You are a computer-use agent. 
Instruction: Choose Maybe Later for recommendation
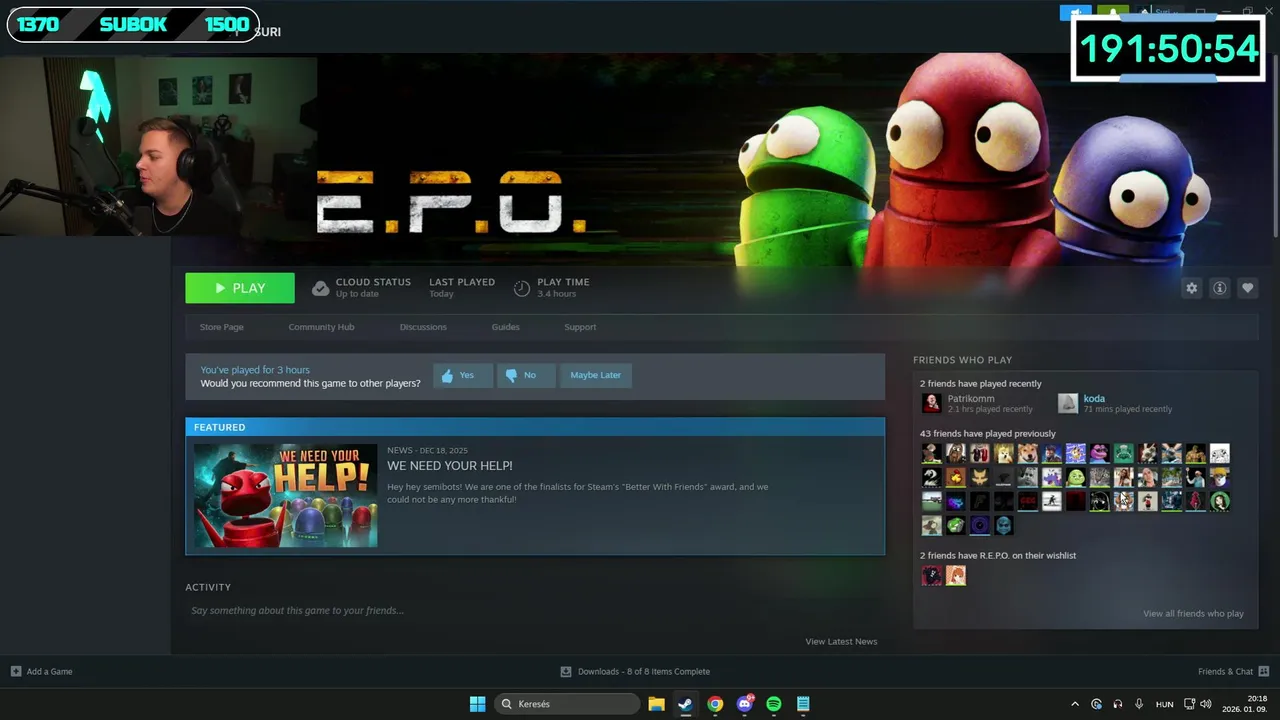(596, 375)
